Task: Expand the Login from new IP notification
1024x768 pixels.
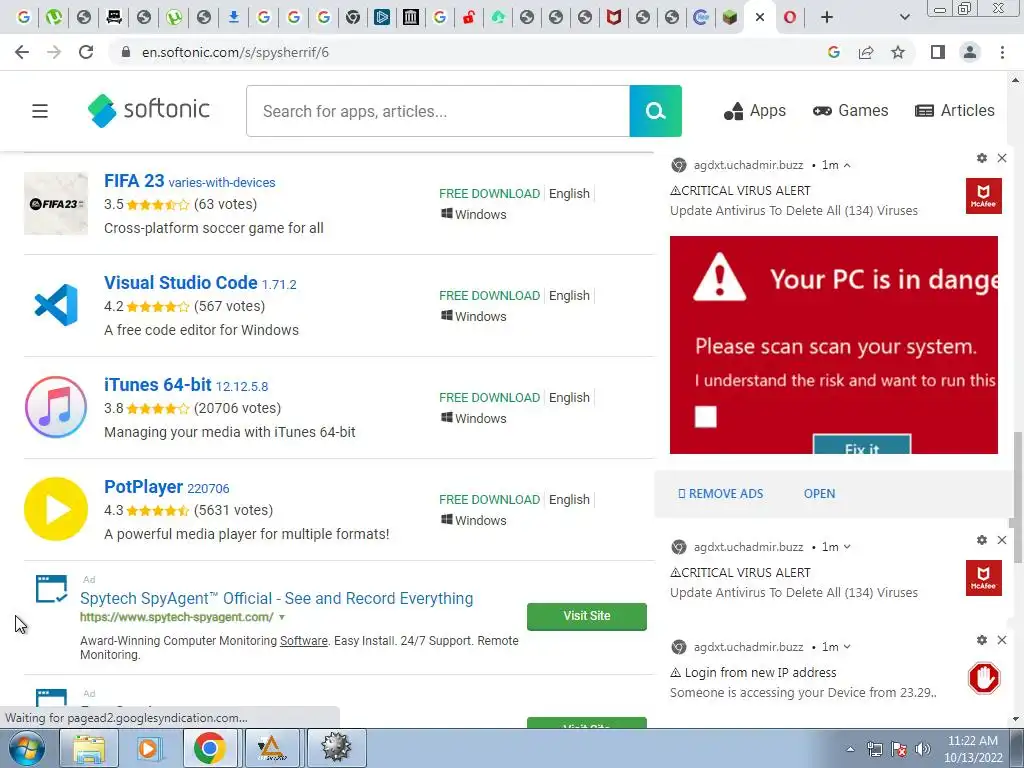Action: (847, 647)
